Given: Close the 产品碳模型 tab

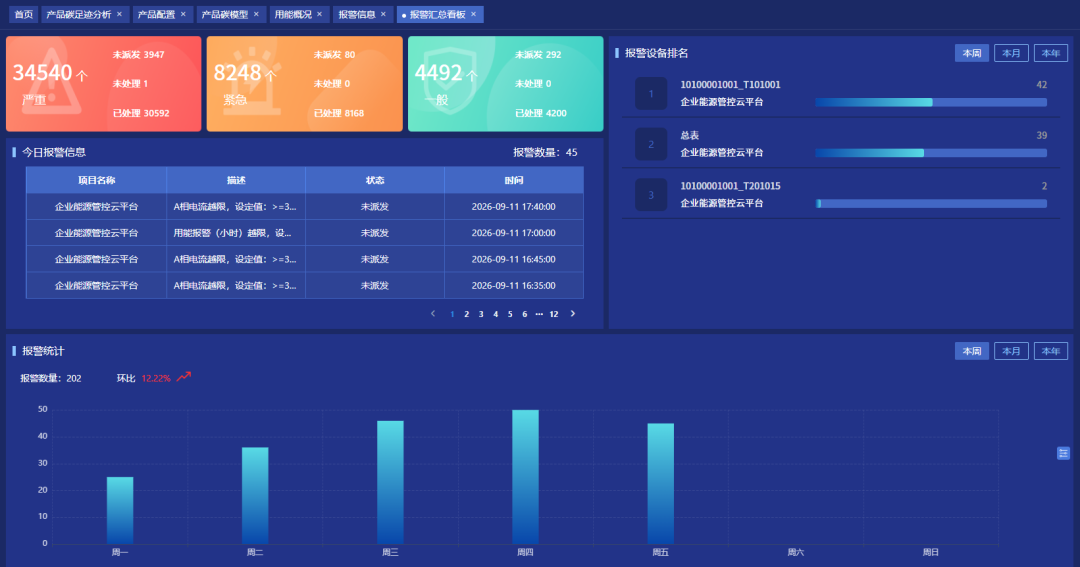Looking at the screenshot, I should (256, 14).
